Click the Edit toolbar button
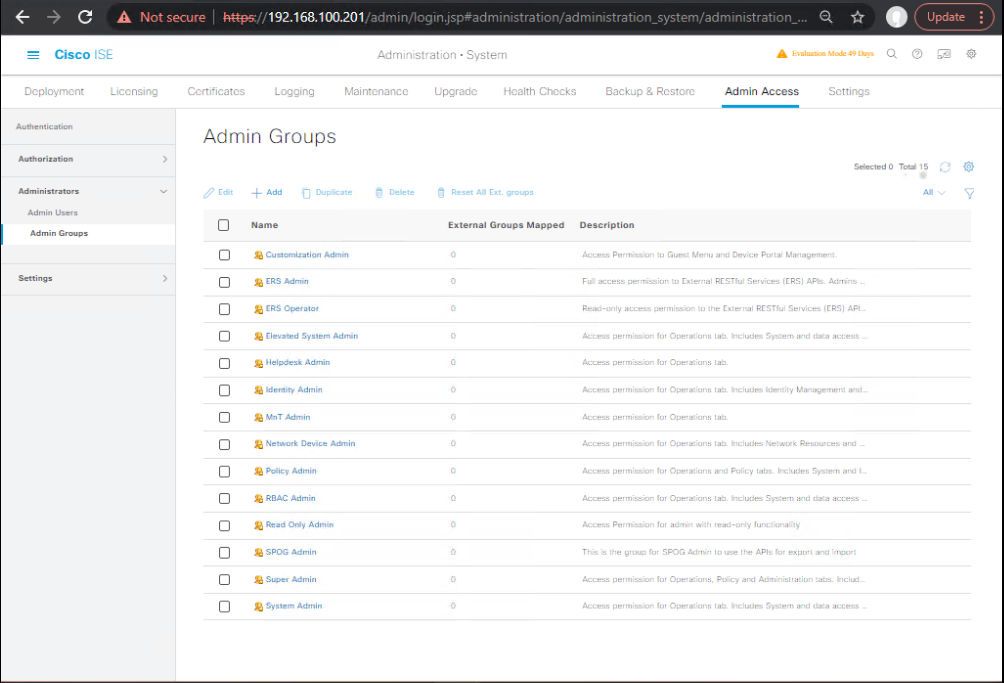Viewport: 1004px width, 683px height. click(x=218, y=193)
